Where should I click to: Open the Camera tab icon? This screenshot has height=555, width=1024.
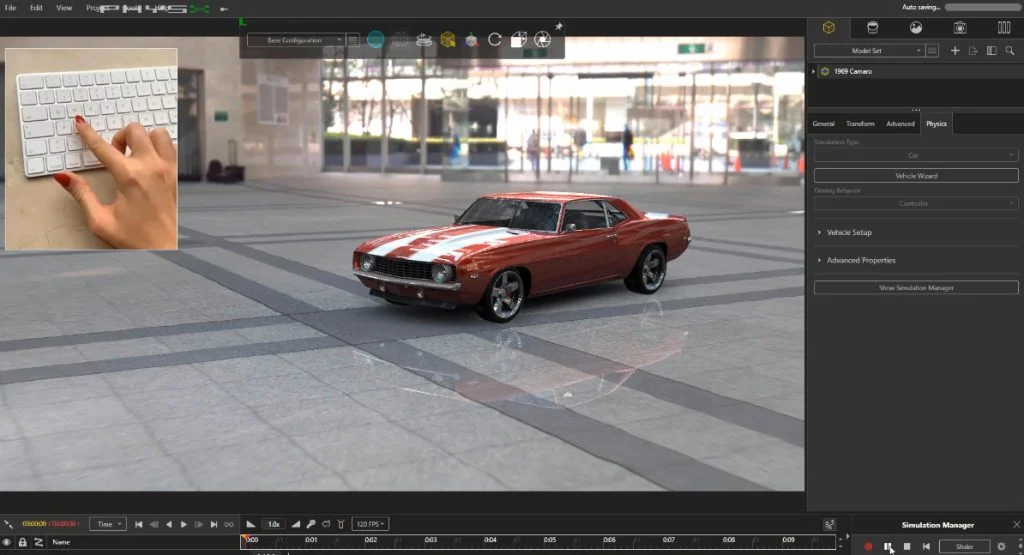960,27
